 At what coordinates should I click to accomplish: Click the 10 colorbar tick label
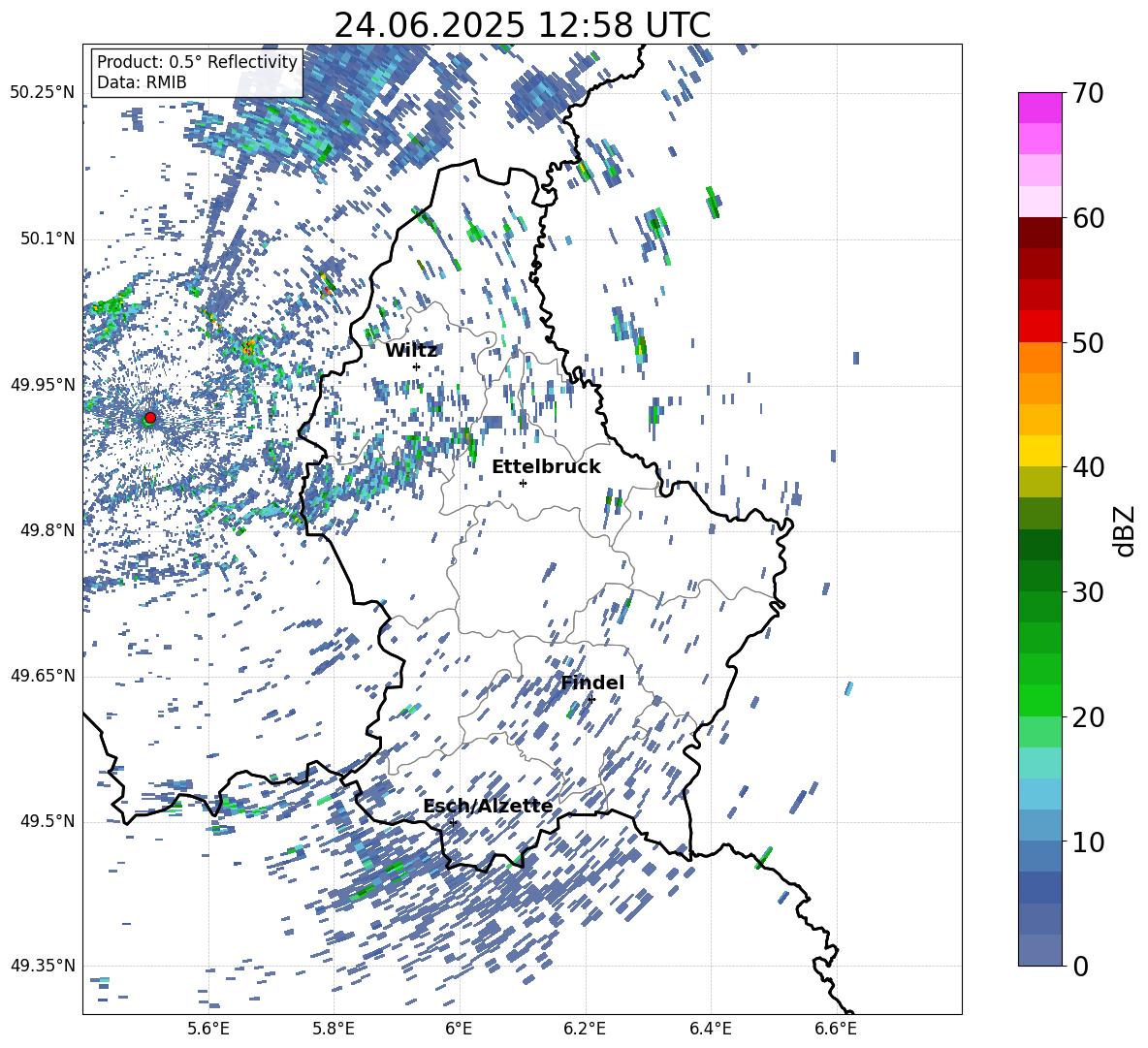pos(1088,842)
